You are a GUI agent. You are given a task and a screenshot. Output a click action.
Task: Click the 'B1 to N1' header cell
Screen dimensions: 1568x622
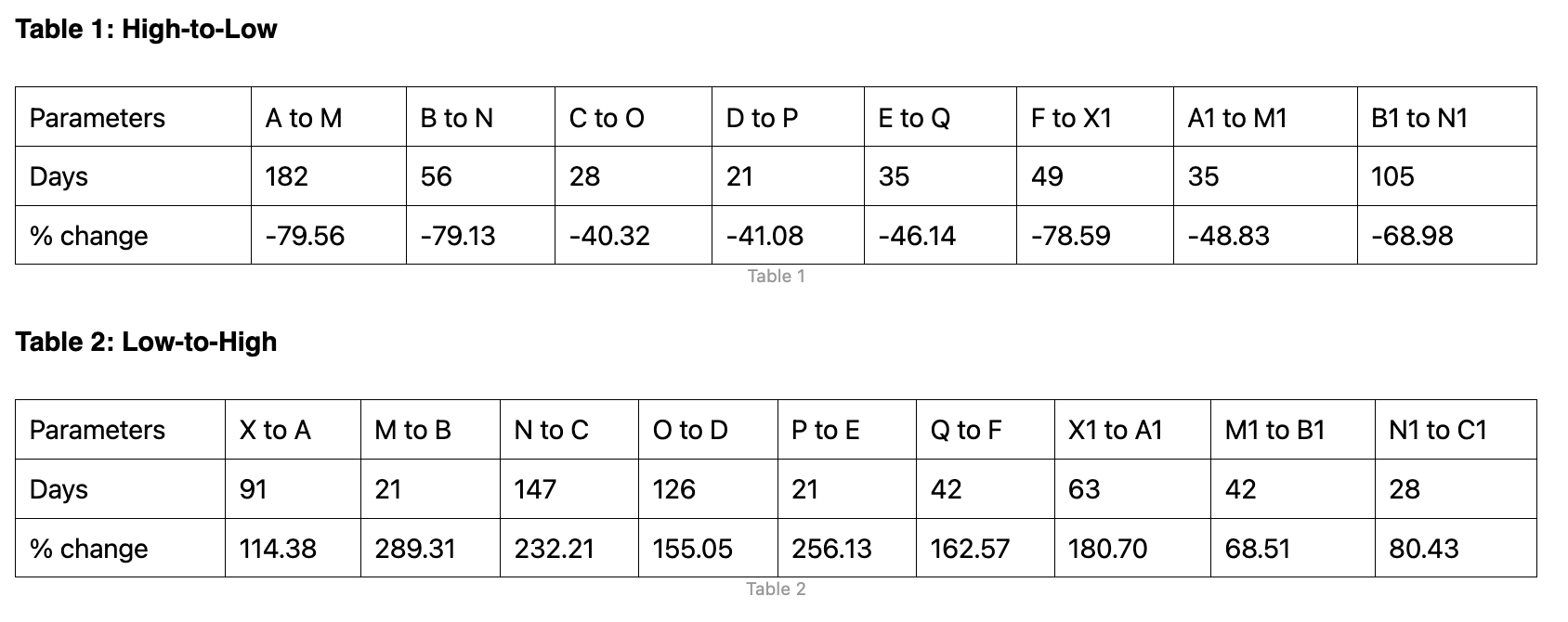click(x=1446, y=117)
